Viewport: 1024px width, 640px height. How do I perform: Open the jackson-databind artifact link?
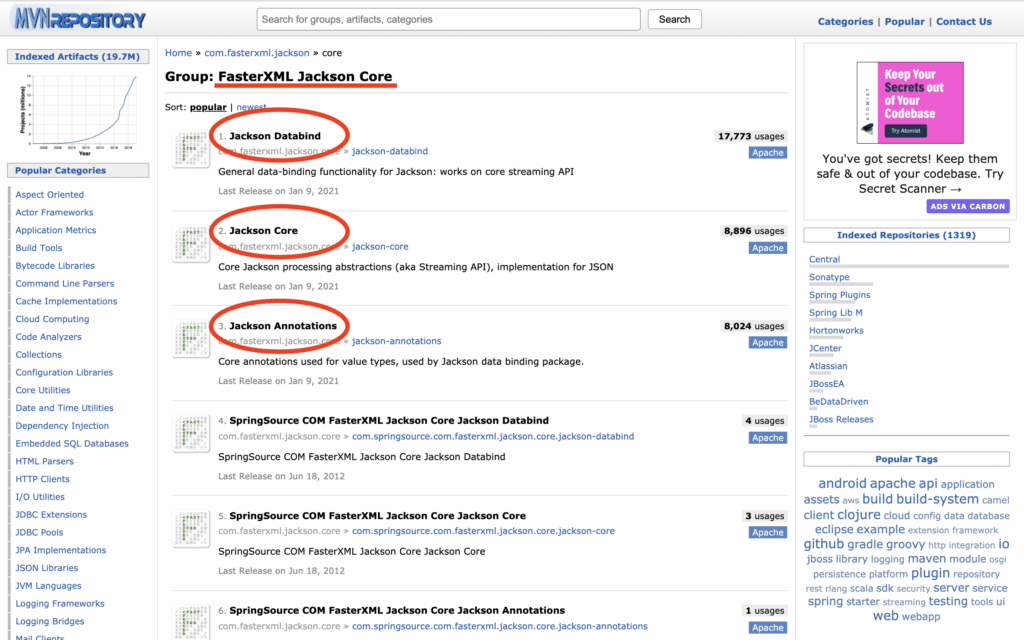click(x=390, y=151)
